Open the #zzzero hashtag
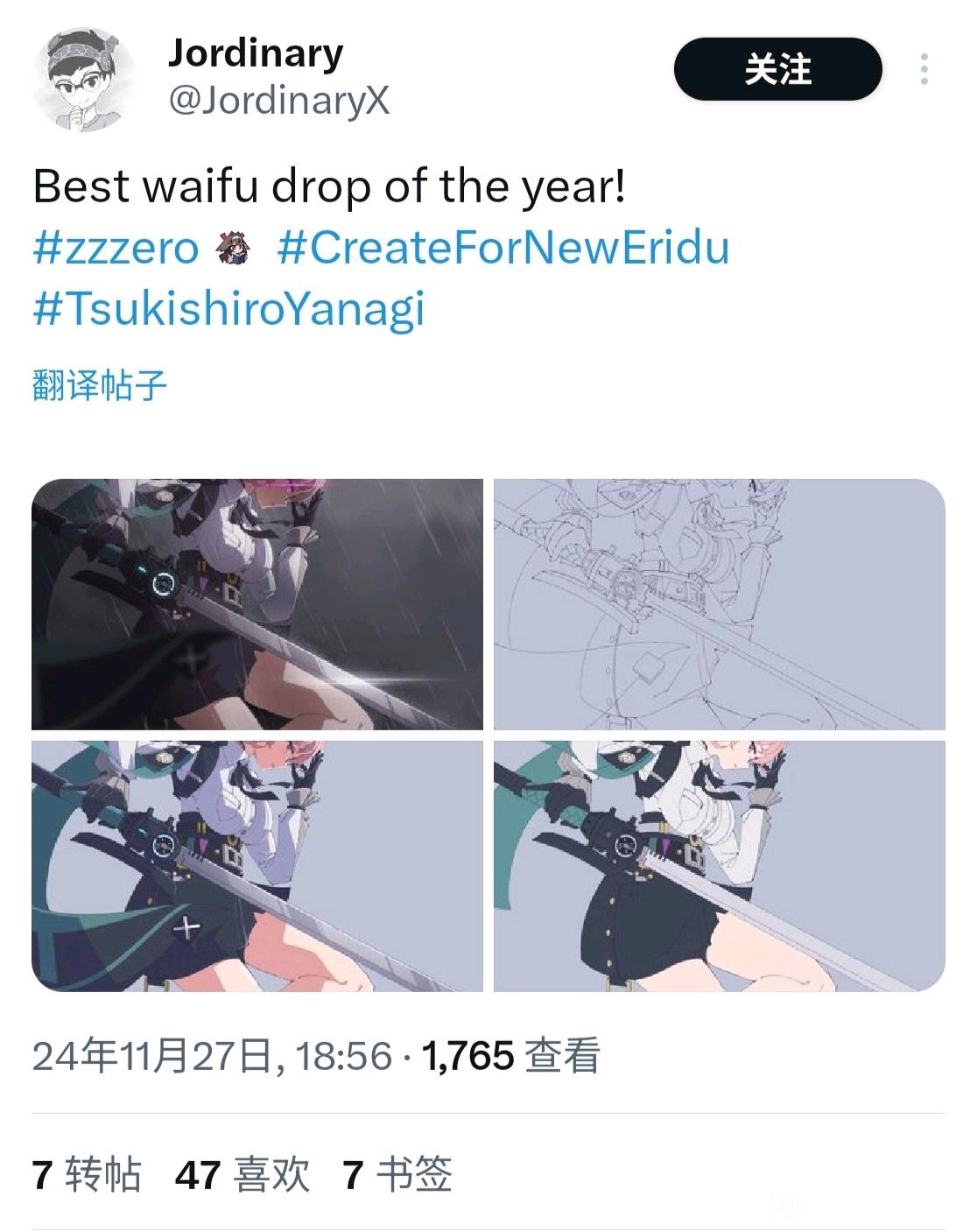The image size is (977, 1232). point(116,248)
